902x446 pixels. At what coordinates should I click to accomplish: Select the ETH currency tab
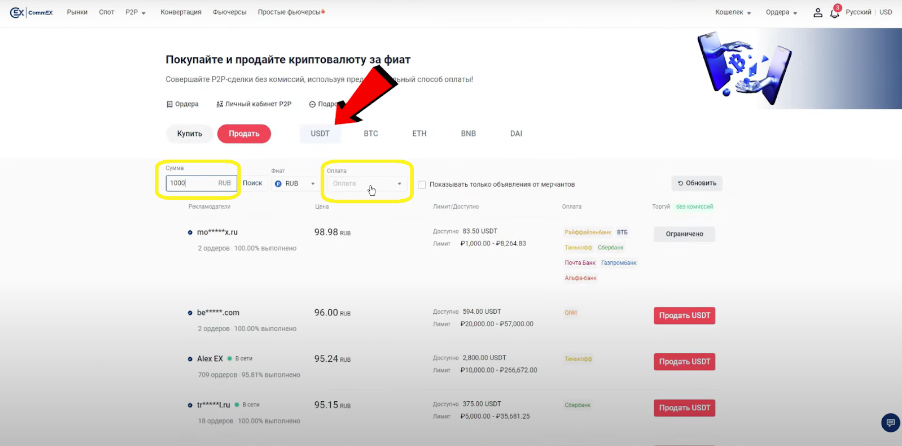tap(419, 133)
